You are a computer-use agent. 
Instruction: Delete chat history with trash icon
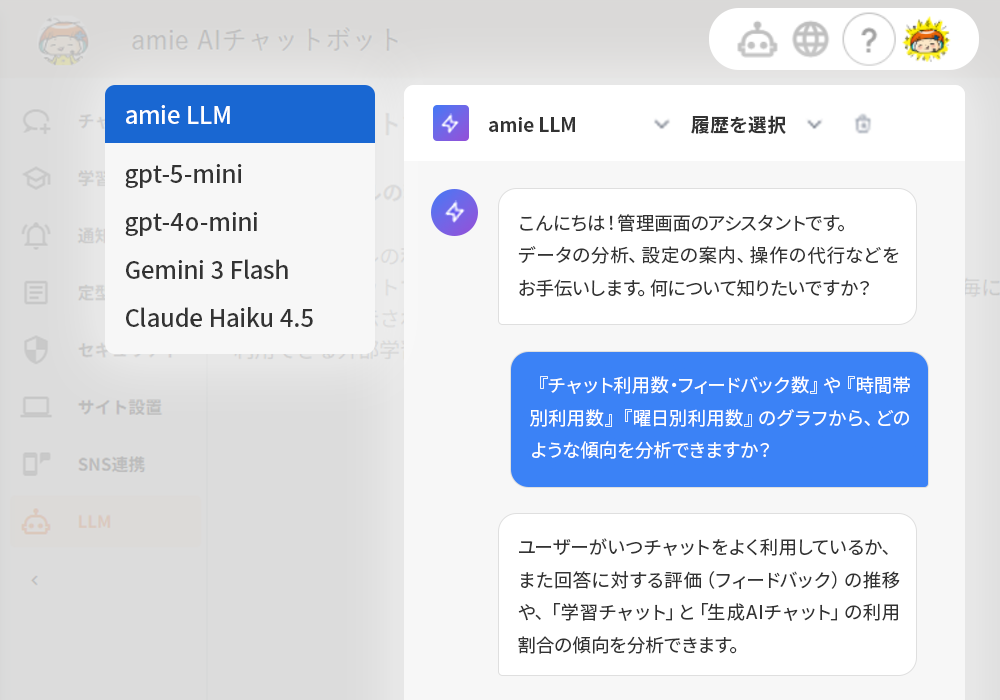863,124
